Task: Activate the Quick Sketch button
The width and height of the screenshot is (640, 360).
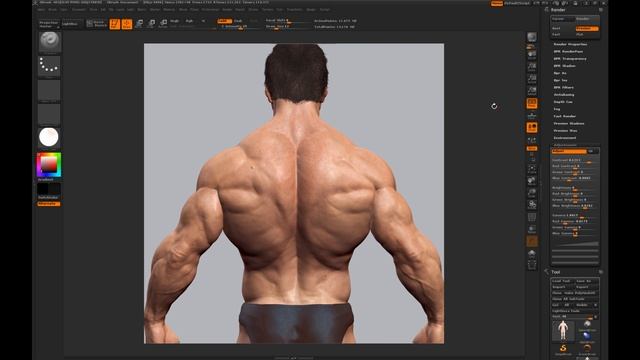Action: (x=96, y=24)
